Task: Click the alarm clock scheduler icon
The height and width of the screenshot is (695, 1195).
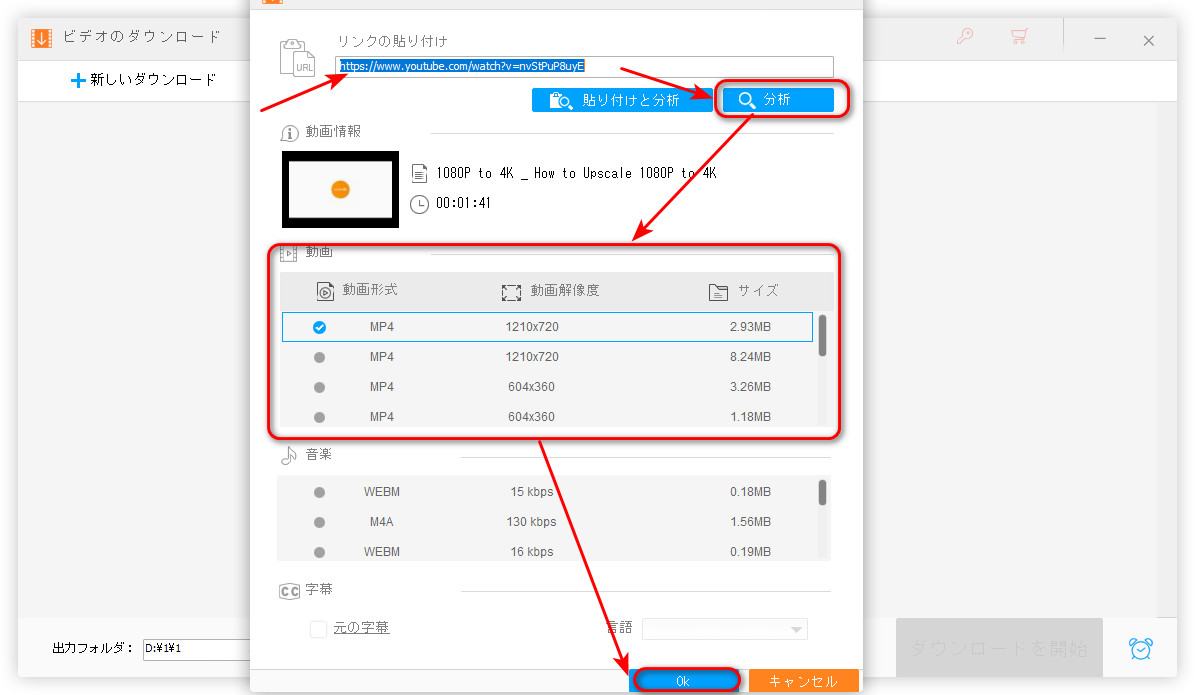Action: tap(1139, 648)
